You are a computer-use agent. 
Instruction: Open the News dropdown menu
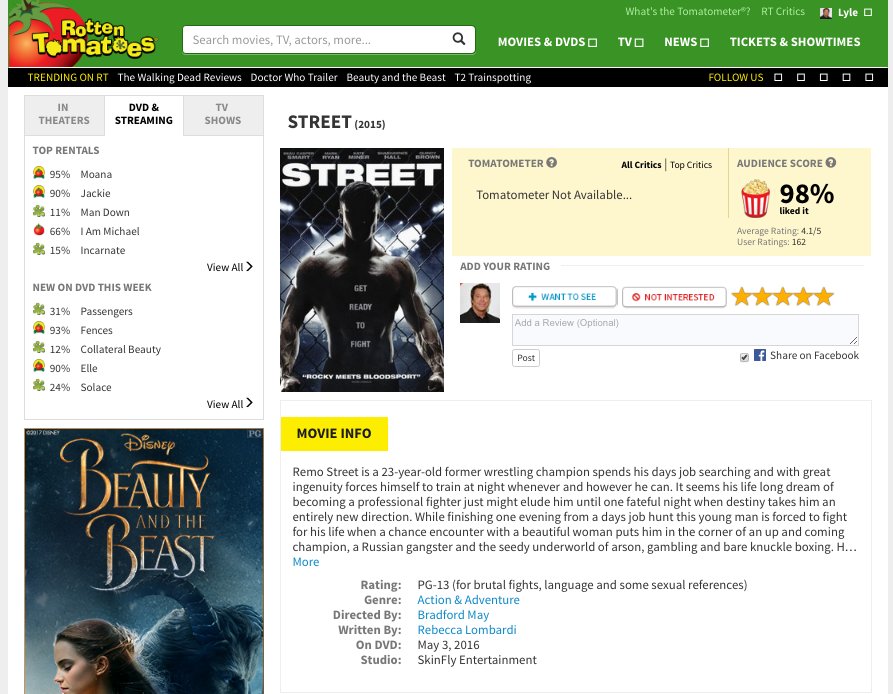click(686, 42)
